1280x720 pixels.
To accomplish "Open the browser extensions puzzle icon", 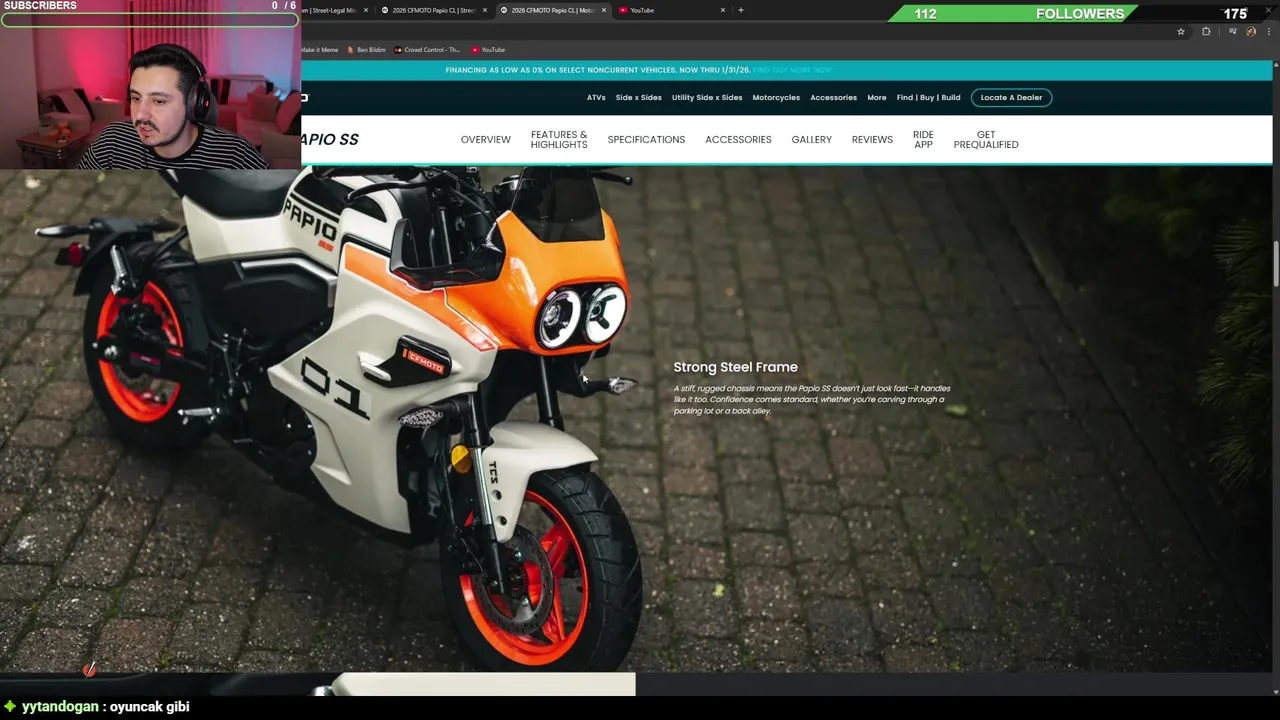I will (1206, 31).
